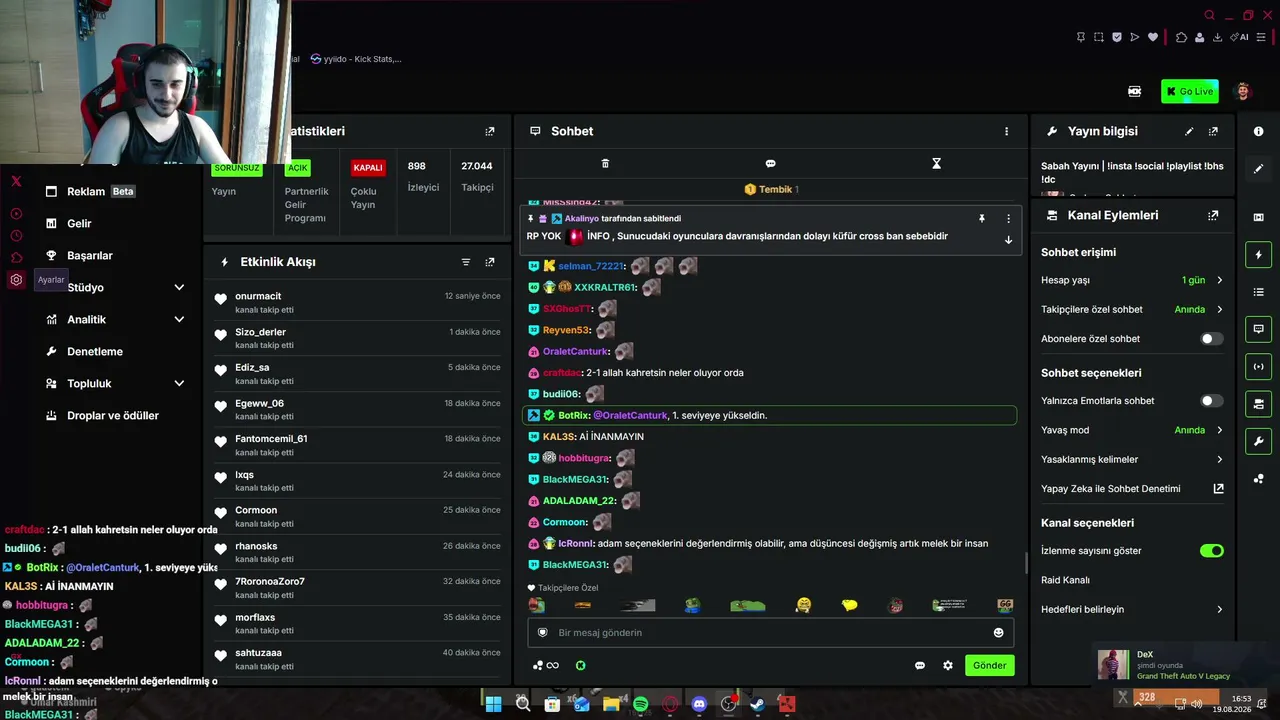Open Hesap yaşı setting

[1132, 280]
